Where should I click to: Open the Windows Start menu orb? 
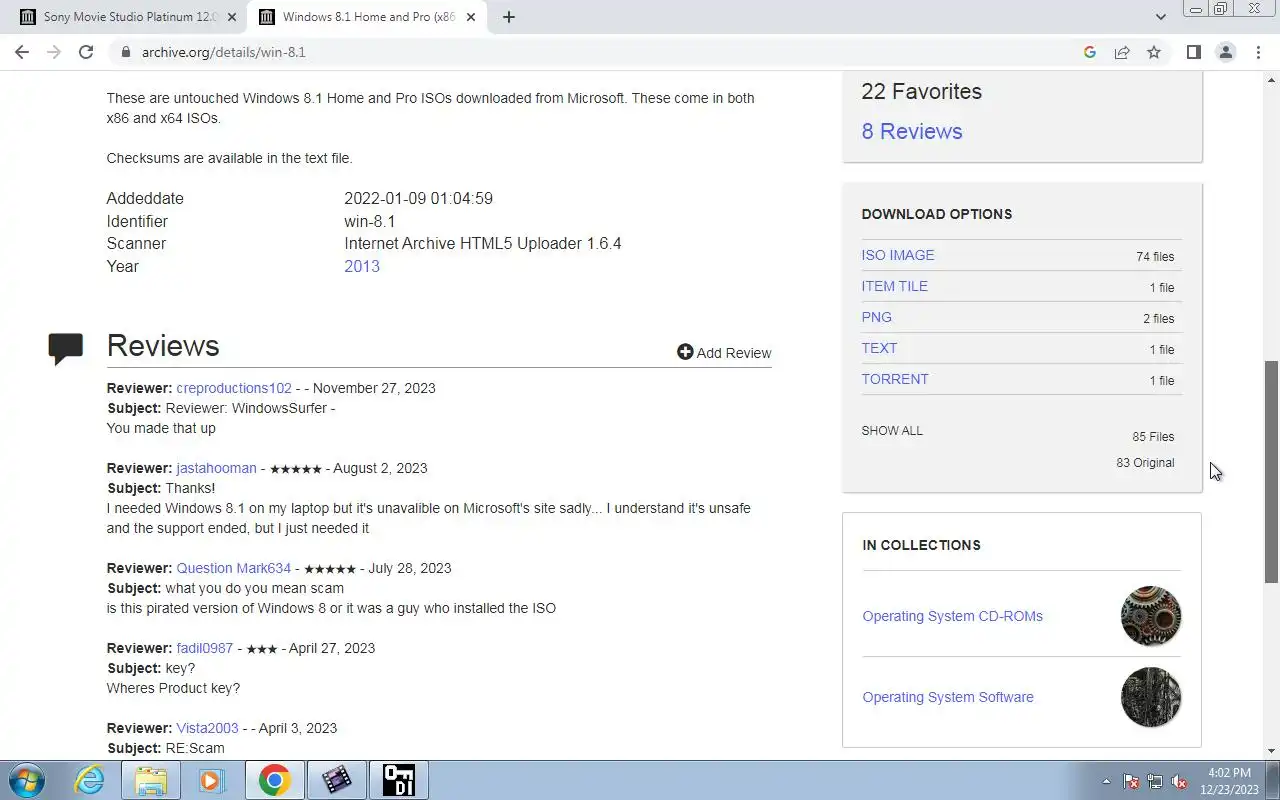click(x=25, y=780)
